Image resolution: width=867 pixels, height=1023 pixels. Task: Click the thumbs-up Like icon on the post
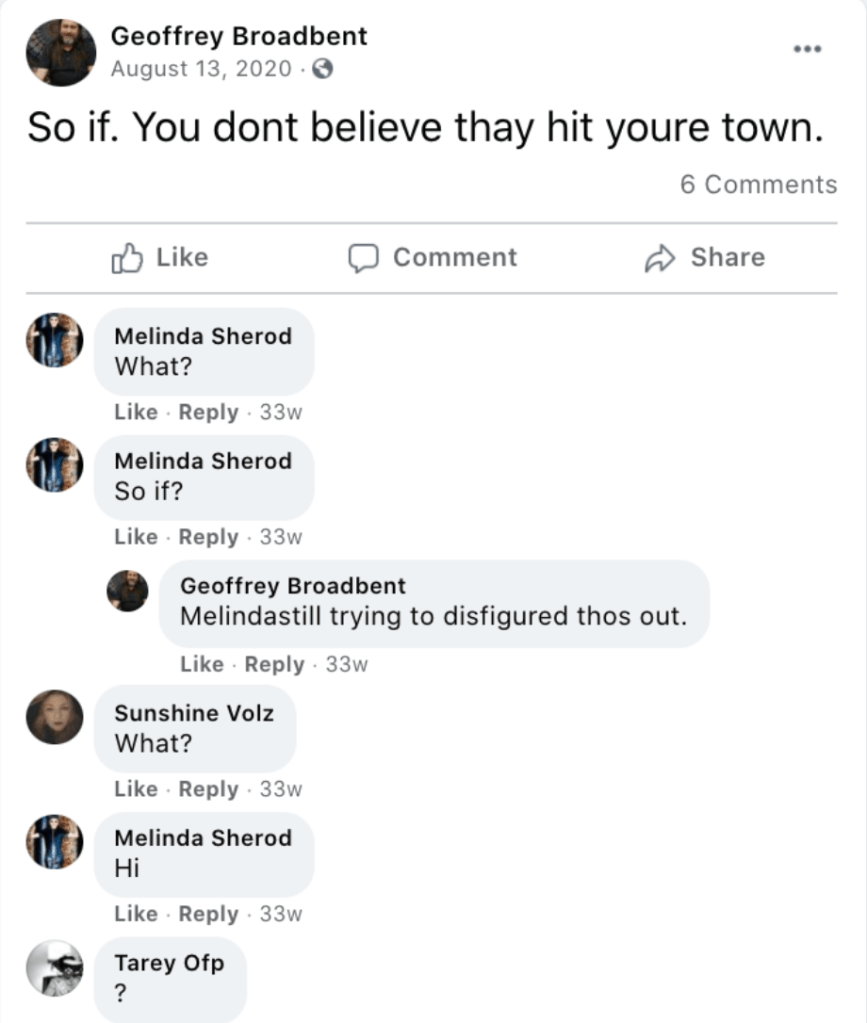(x=127, y=259)
